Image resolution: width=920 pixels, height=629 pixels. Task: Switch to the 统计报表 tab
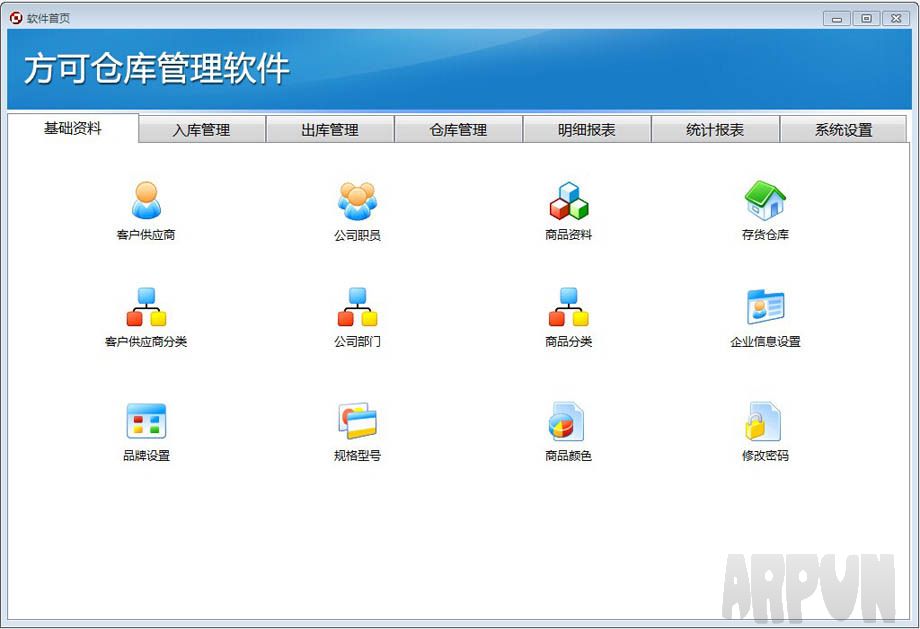[715, 129]
